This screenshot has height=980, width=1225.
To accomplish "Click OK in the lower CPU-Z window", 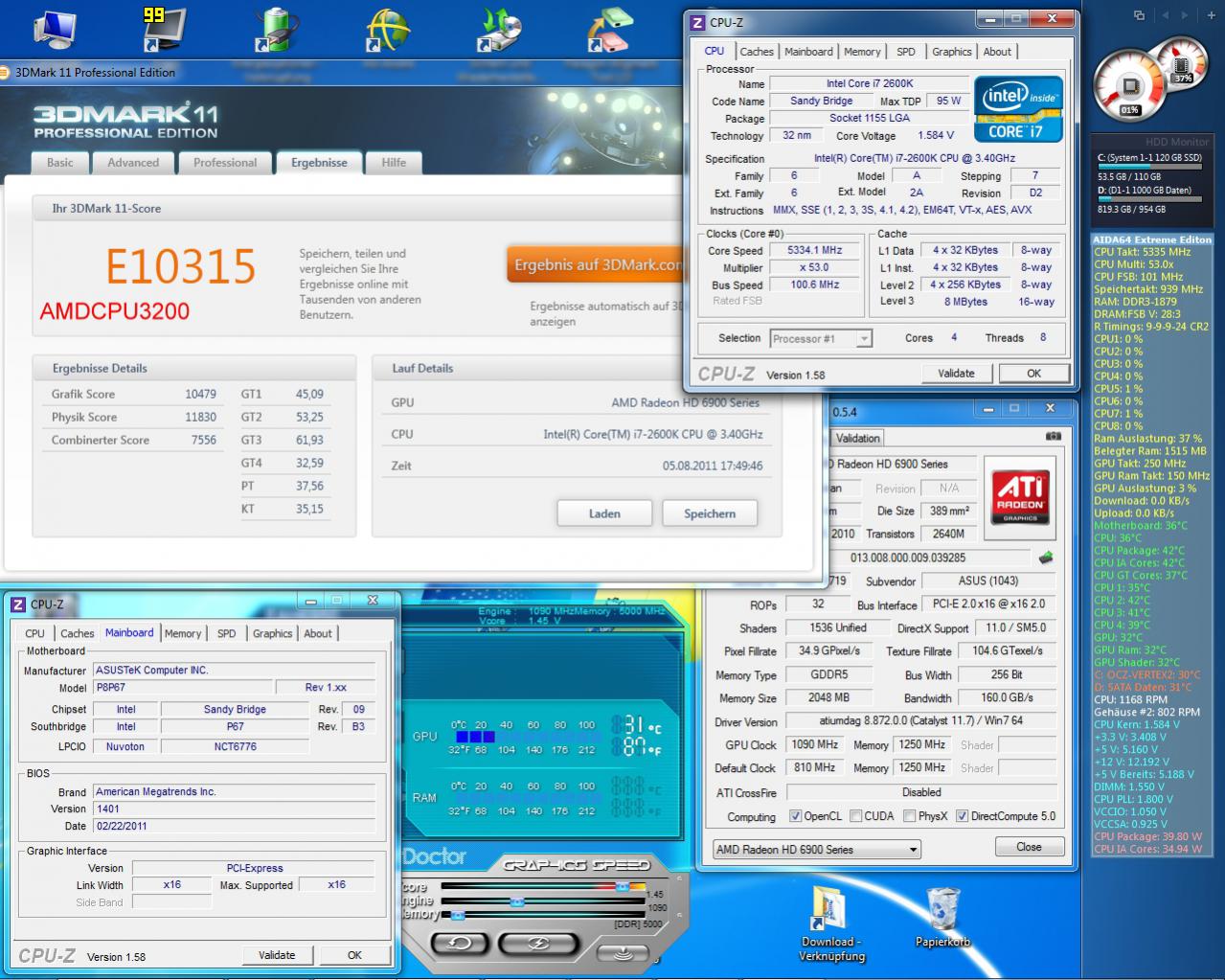I will 354,955.
